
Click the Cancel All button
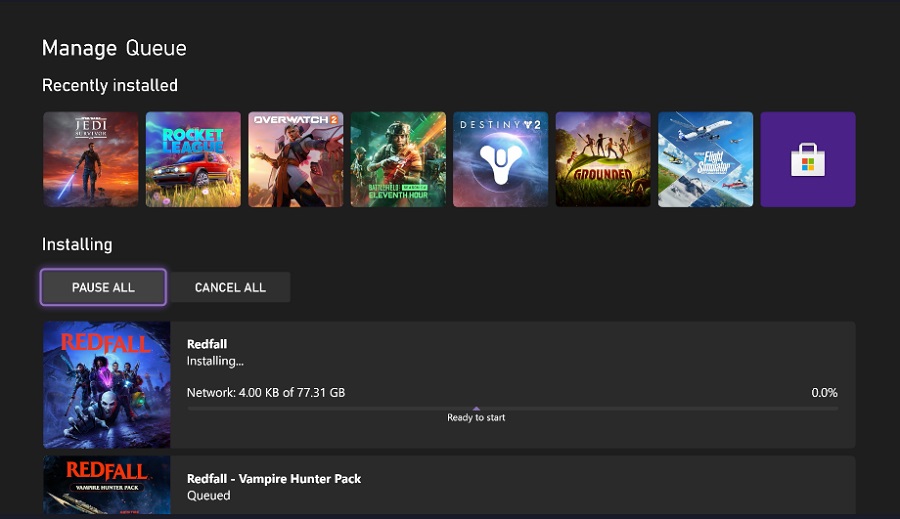coord(230,287)
